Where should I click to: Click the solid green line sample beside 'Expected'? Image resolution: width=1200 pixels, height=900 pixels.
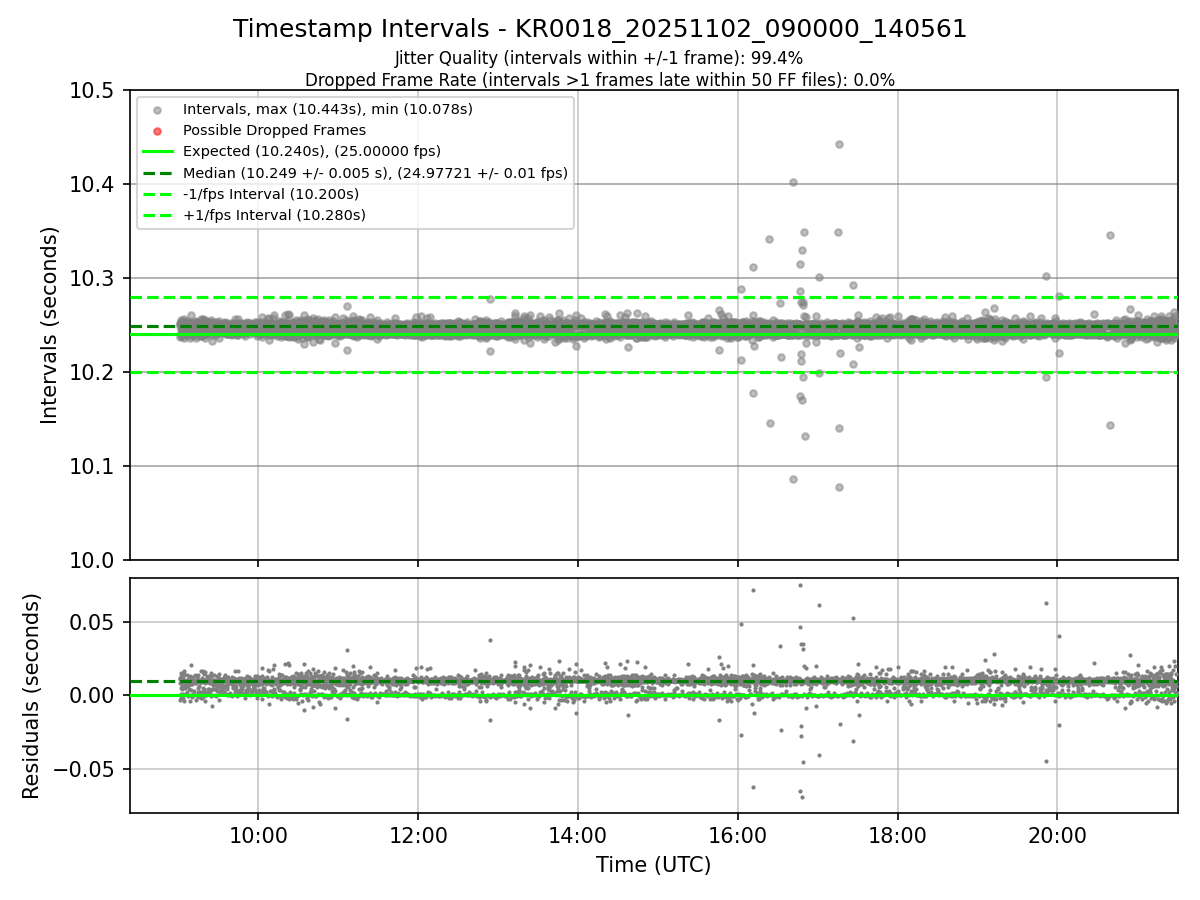coord(157,152)
